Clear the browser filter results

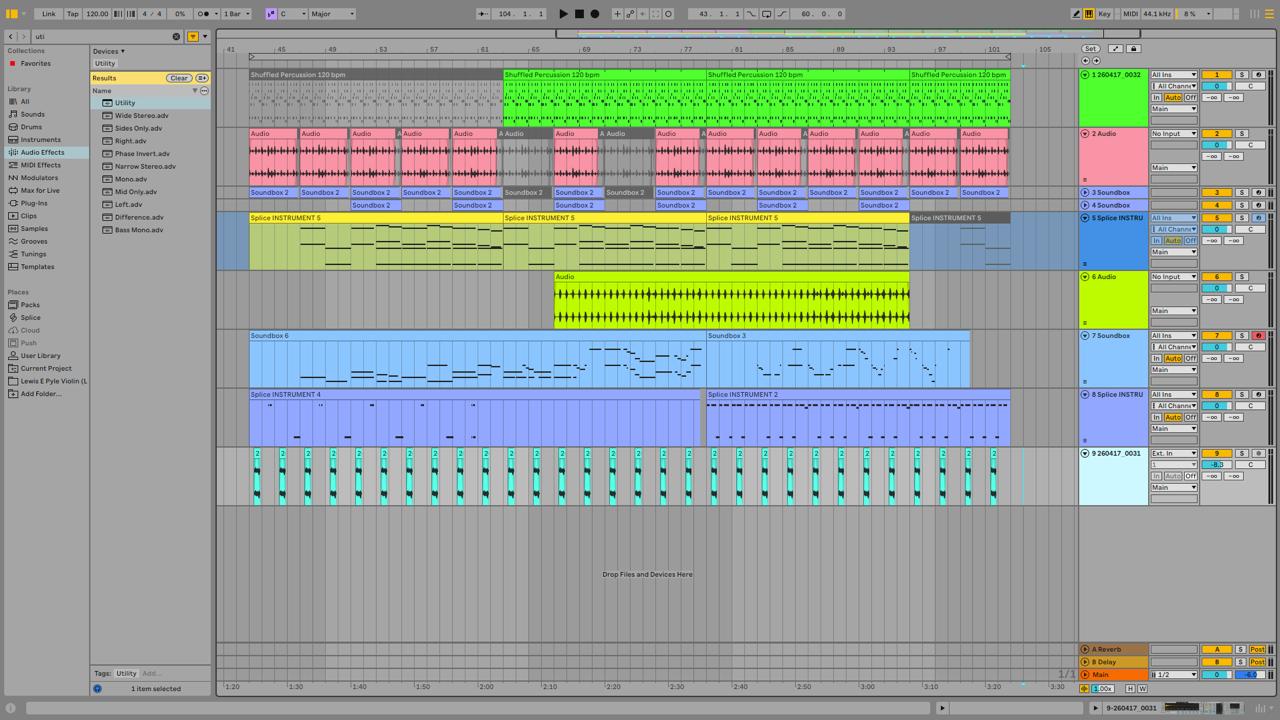click(179, 78)
